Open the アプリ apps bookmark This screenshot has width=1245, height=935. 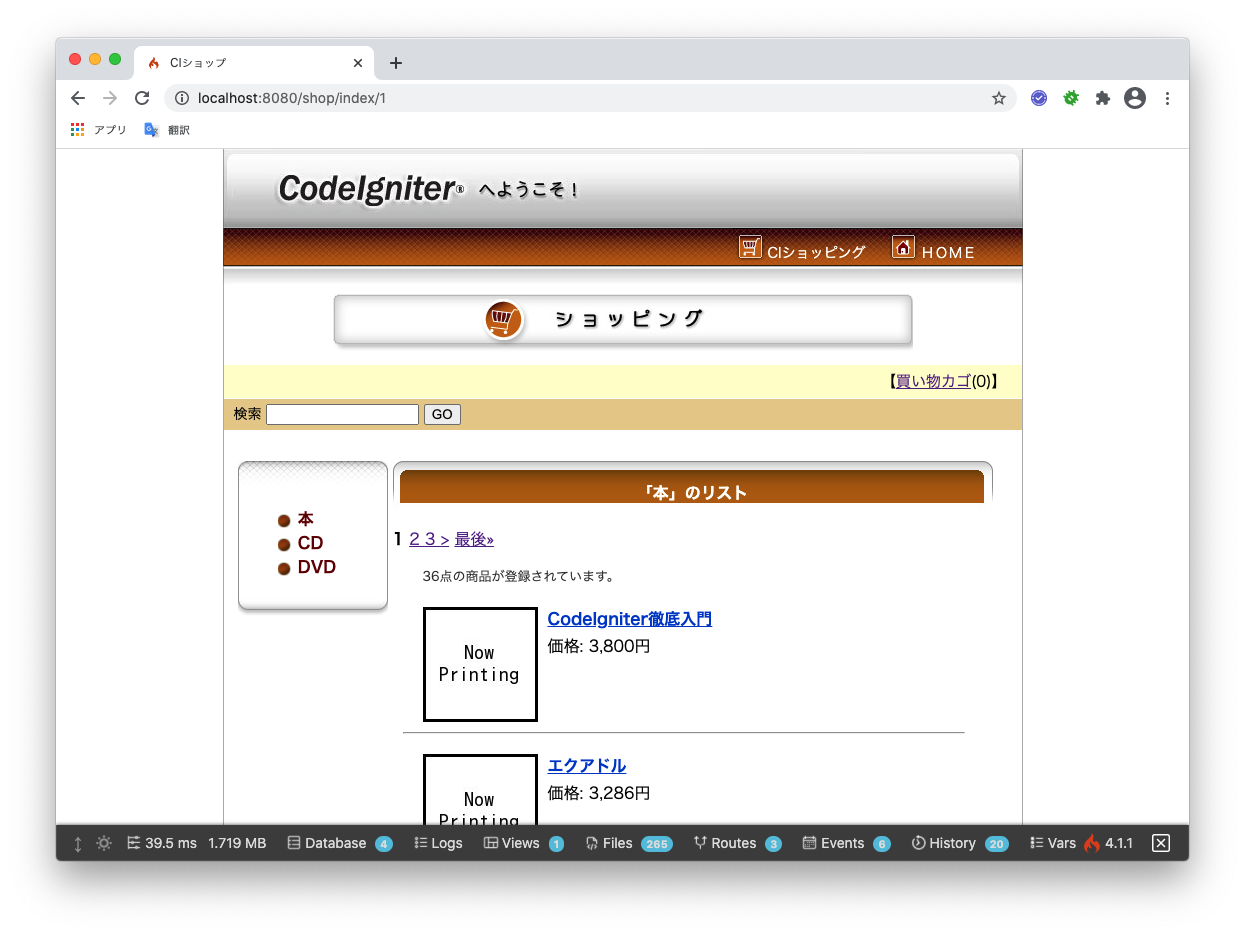pos(99,130)
